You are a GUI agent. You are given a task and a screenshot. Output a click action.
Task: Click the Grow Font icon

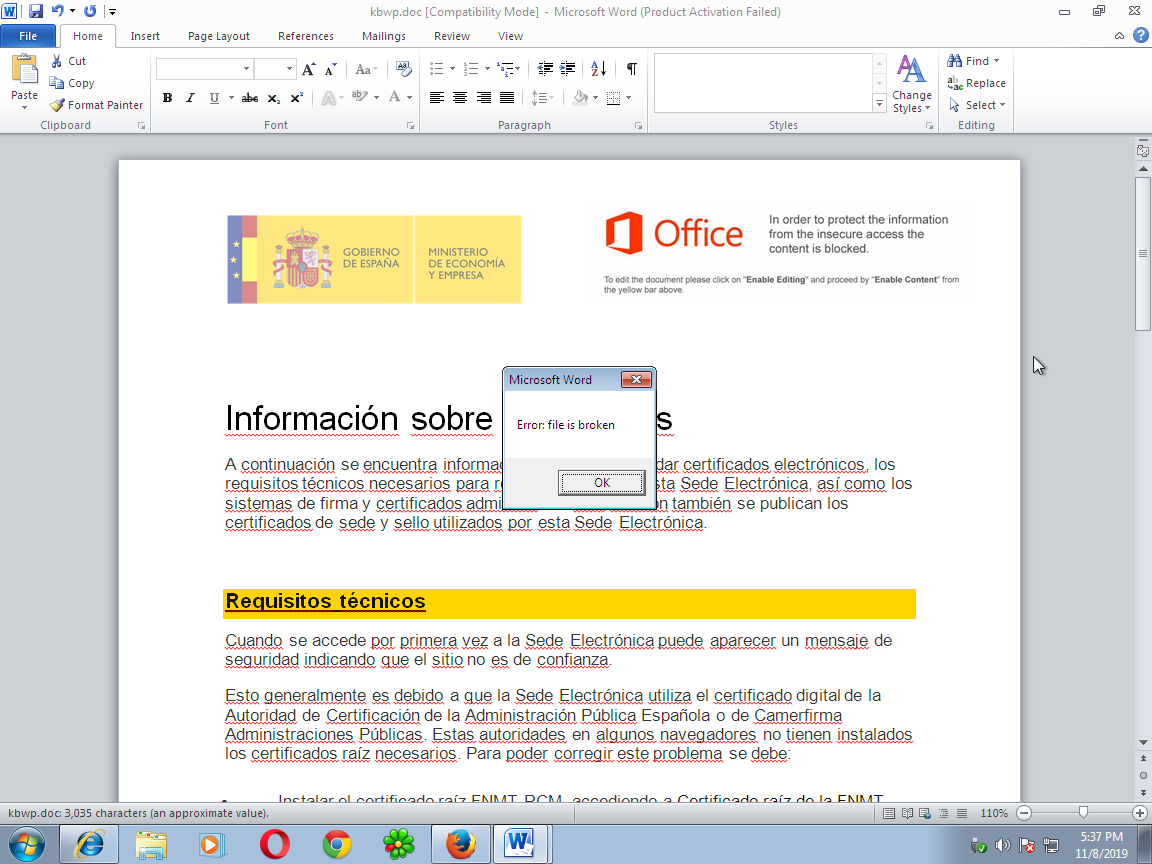[x=309, y=69]
